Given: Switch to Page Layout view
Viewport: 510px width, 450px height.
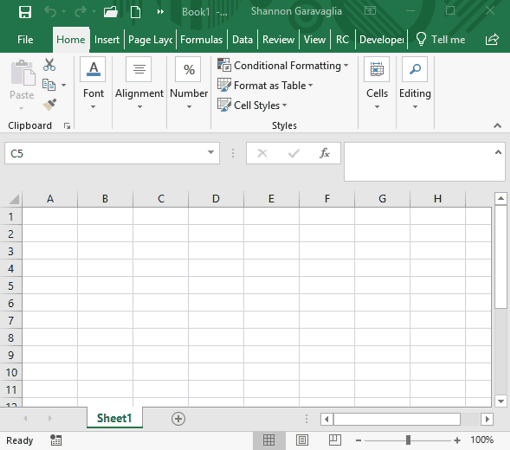Looking at the screenshot, I should coord(302,440).
